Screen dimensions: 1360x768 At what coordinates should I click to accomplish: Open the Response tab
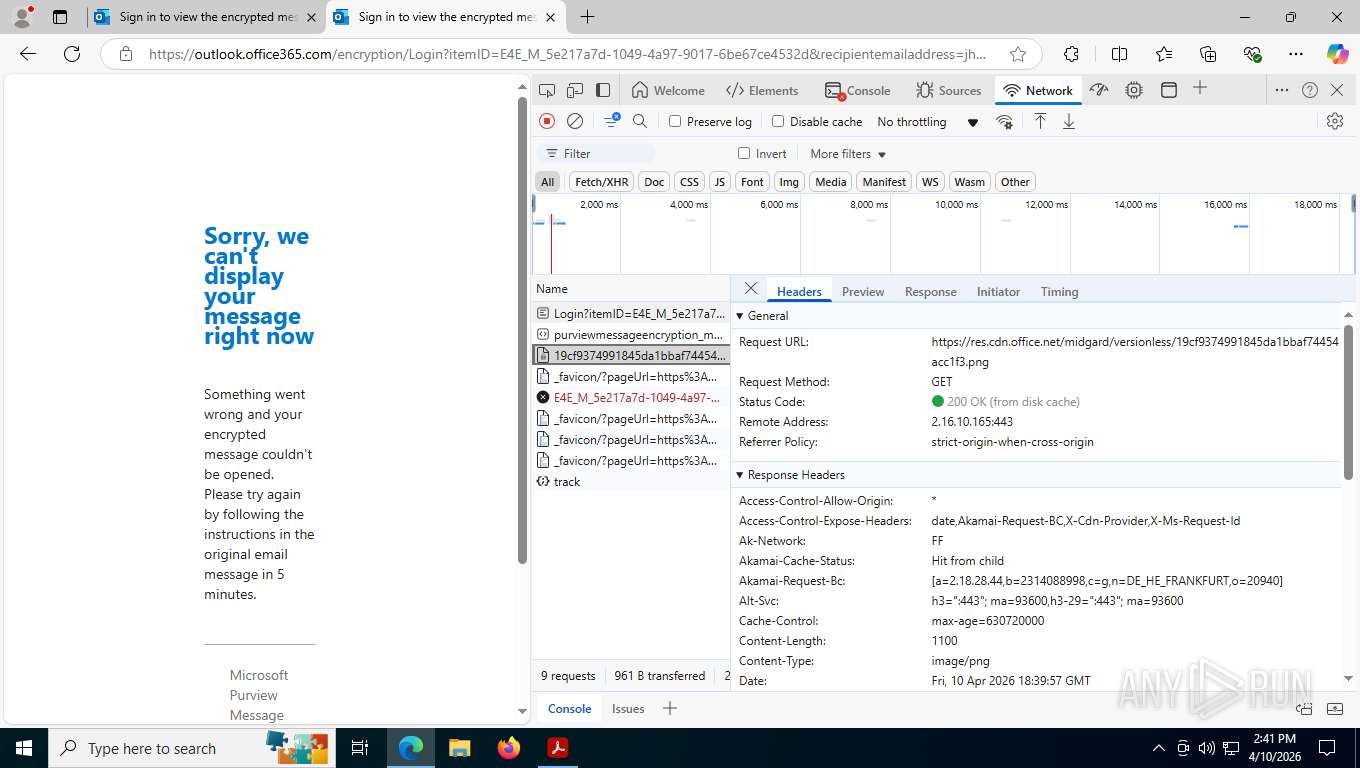point(931,291)
